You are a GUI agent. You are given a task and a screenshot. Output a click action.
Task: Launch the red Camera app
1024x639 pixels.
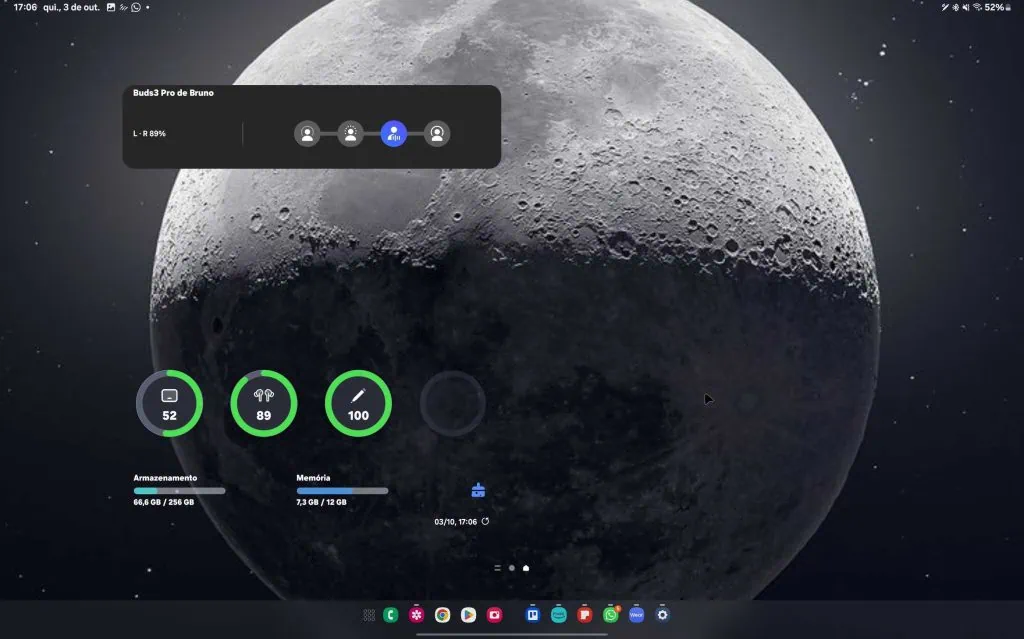(494, 615)
